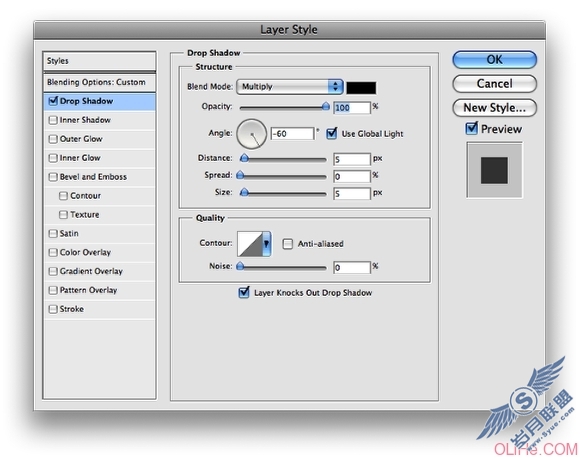Click the Distance value input field
The image size is (580, 458).
(351, 159)
